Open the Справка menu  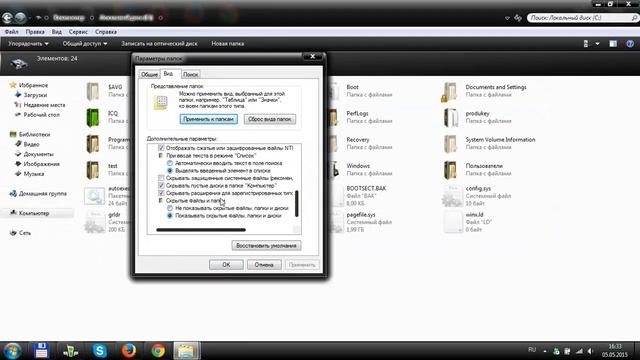[x=106, y=32]
